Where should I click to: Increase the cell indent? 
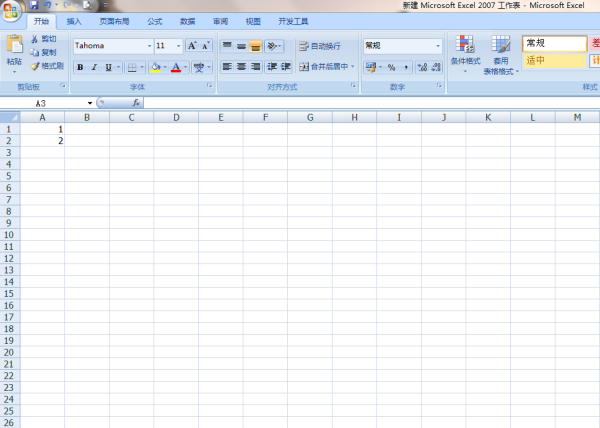286,67
